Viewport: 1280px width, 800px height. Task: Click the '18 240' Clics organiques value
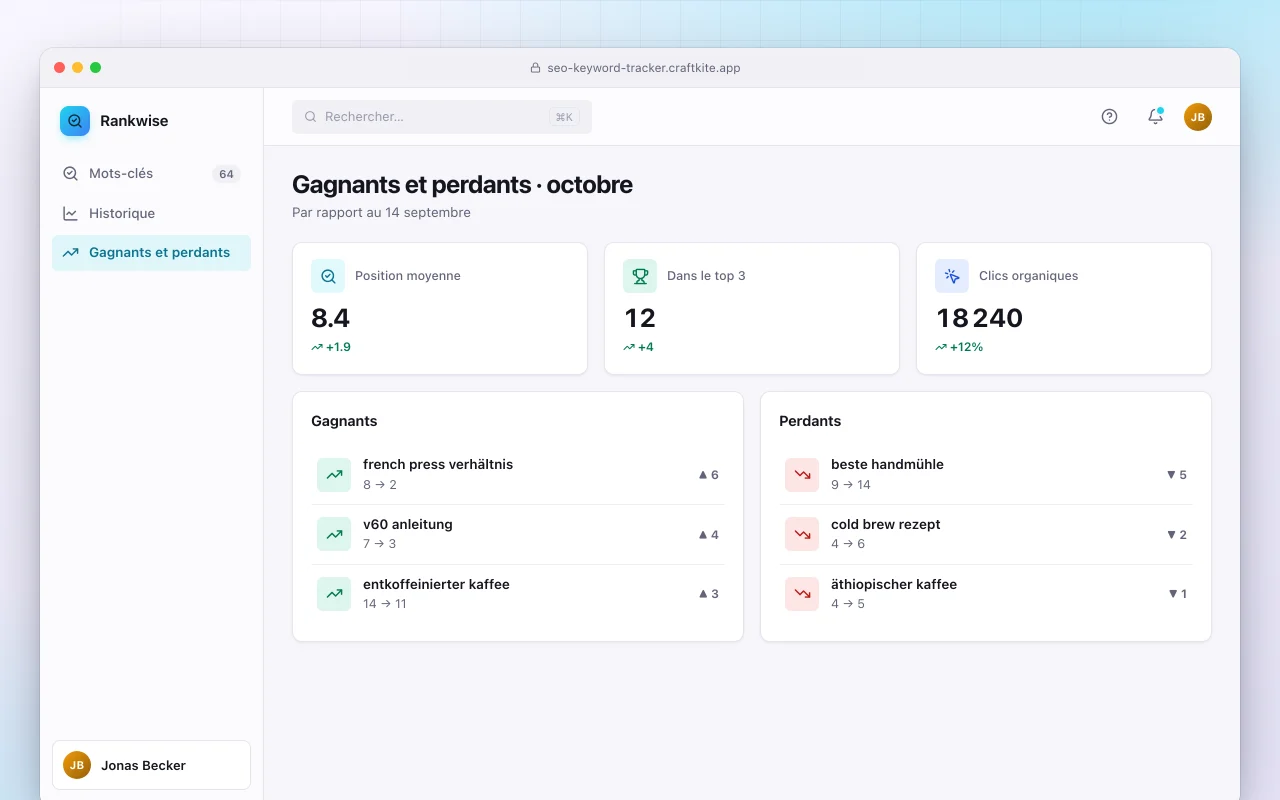[980, 318]
